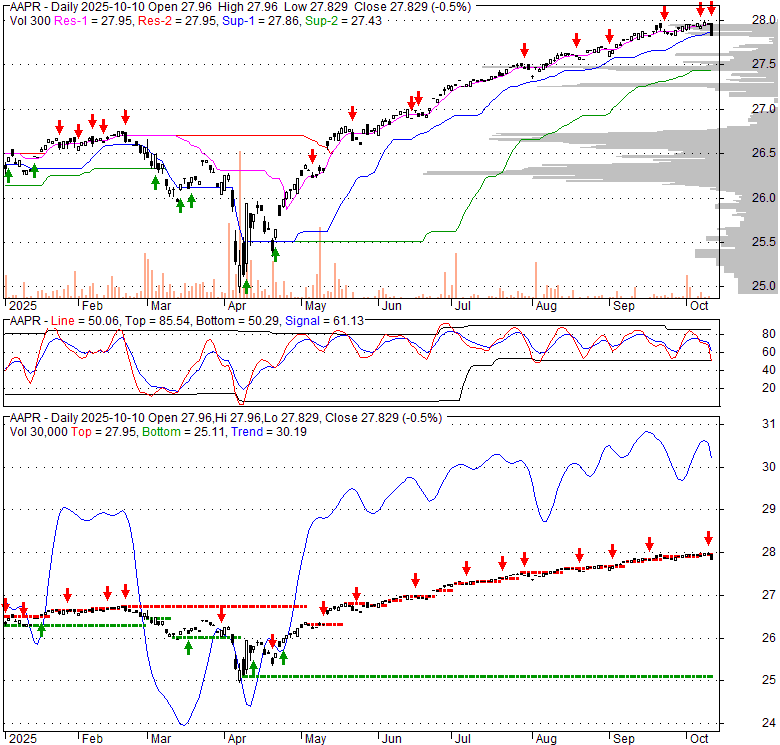Click the 28 label on the bottom chart axis
Viewport: 780px width, 745px height.
tap(769, 552)
